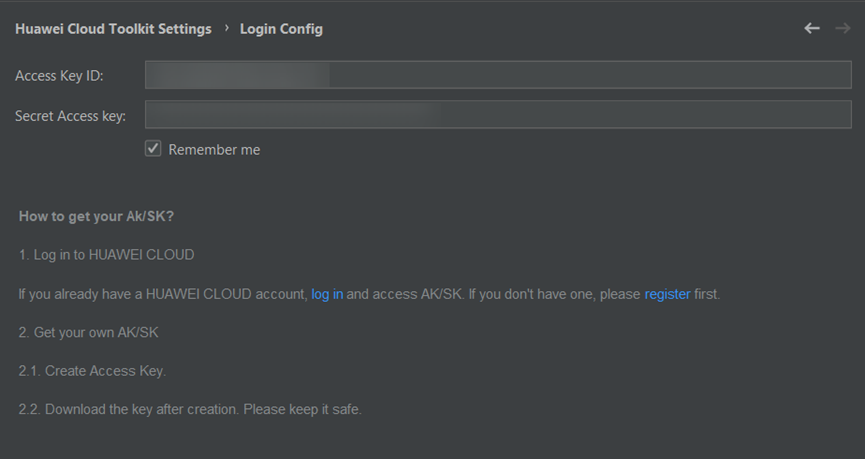Open the register hyperlink
Viewport: 865px width, 459px height.
667,294
